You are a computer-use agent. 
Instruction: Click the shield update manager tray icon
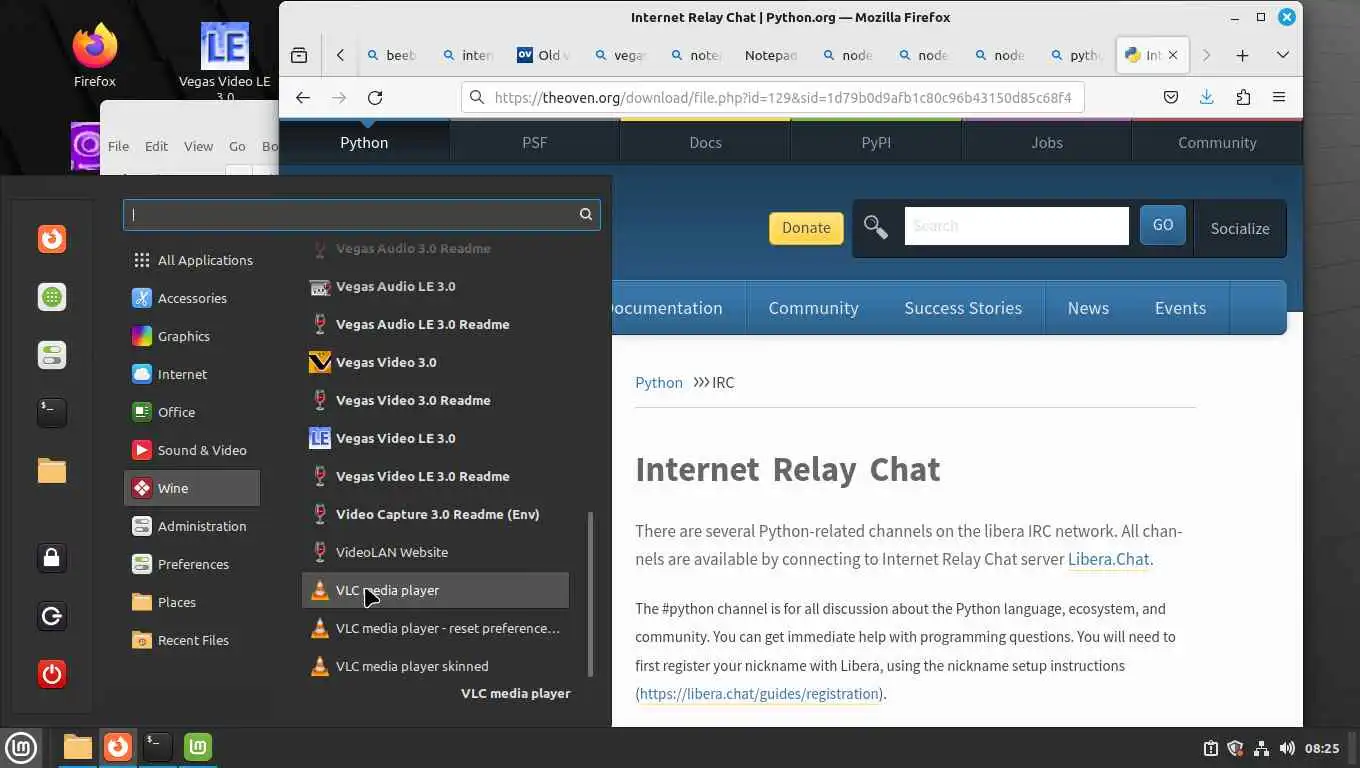click(x=1235, y=748)
